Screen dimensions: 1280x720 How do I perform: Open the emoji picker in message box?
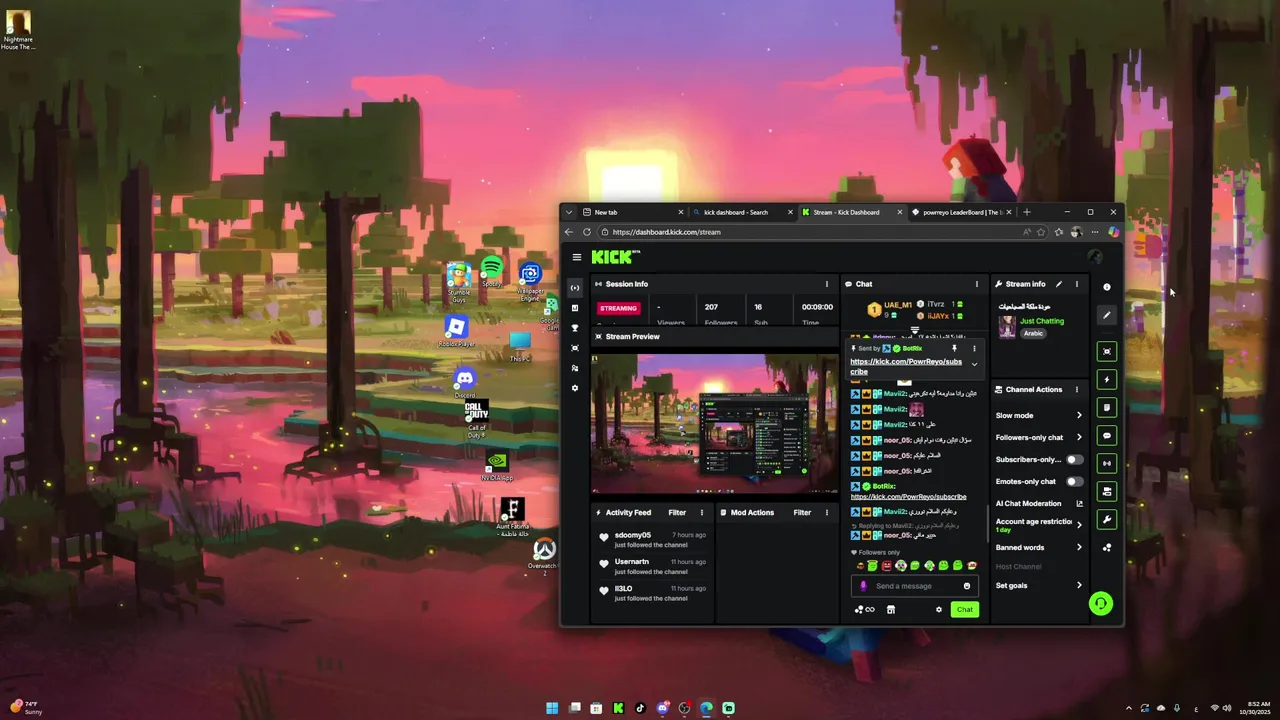[967, 586]
